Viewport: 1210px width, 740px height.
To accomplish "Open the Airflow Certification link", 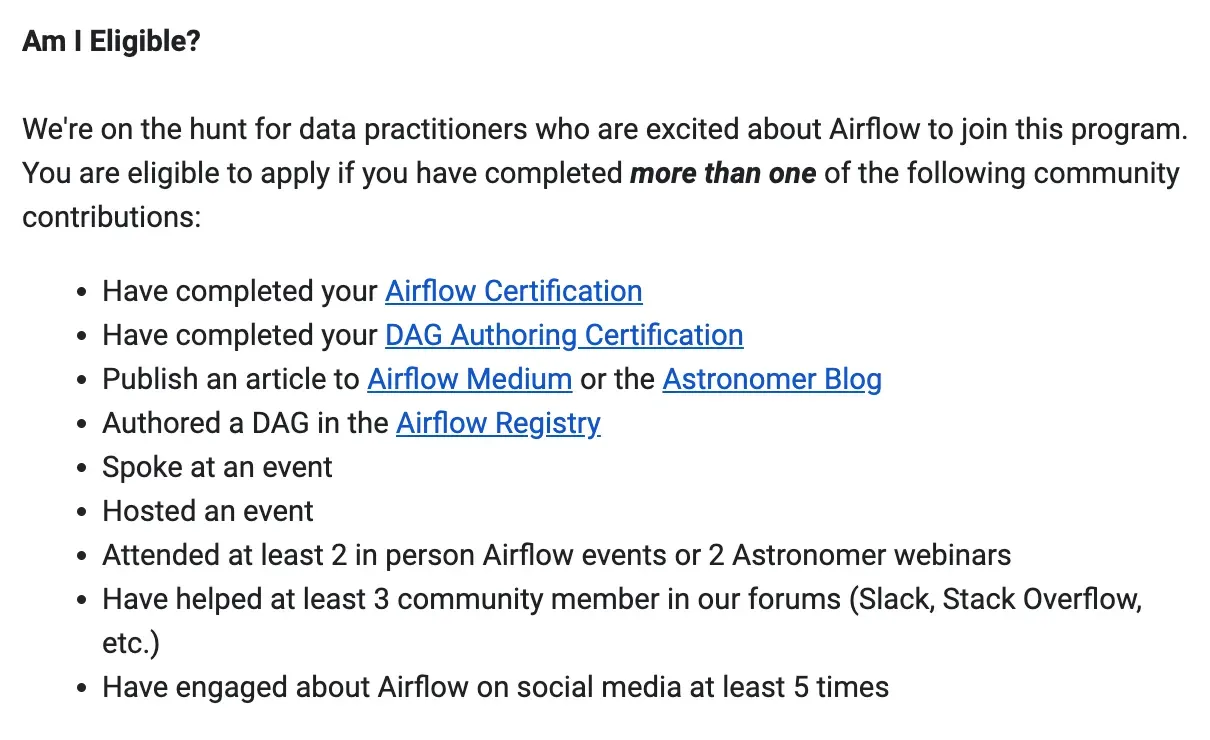I will click(x=513, y=291).
